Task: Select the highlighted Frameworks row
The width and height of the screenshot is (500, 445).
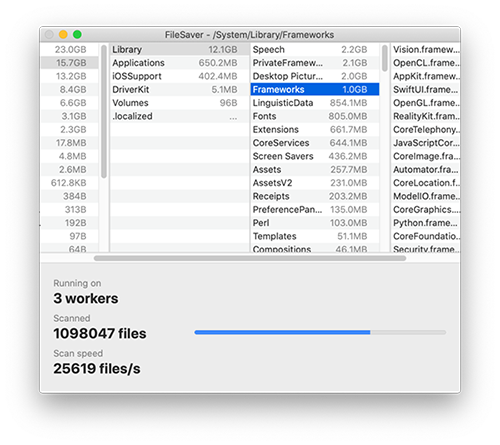Action: (315, 89)
